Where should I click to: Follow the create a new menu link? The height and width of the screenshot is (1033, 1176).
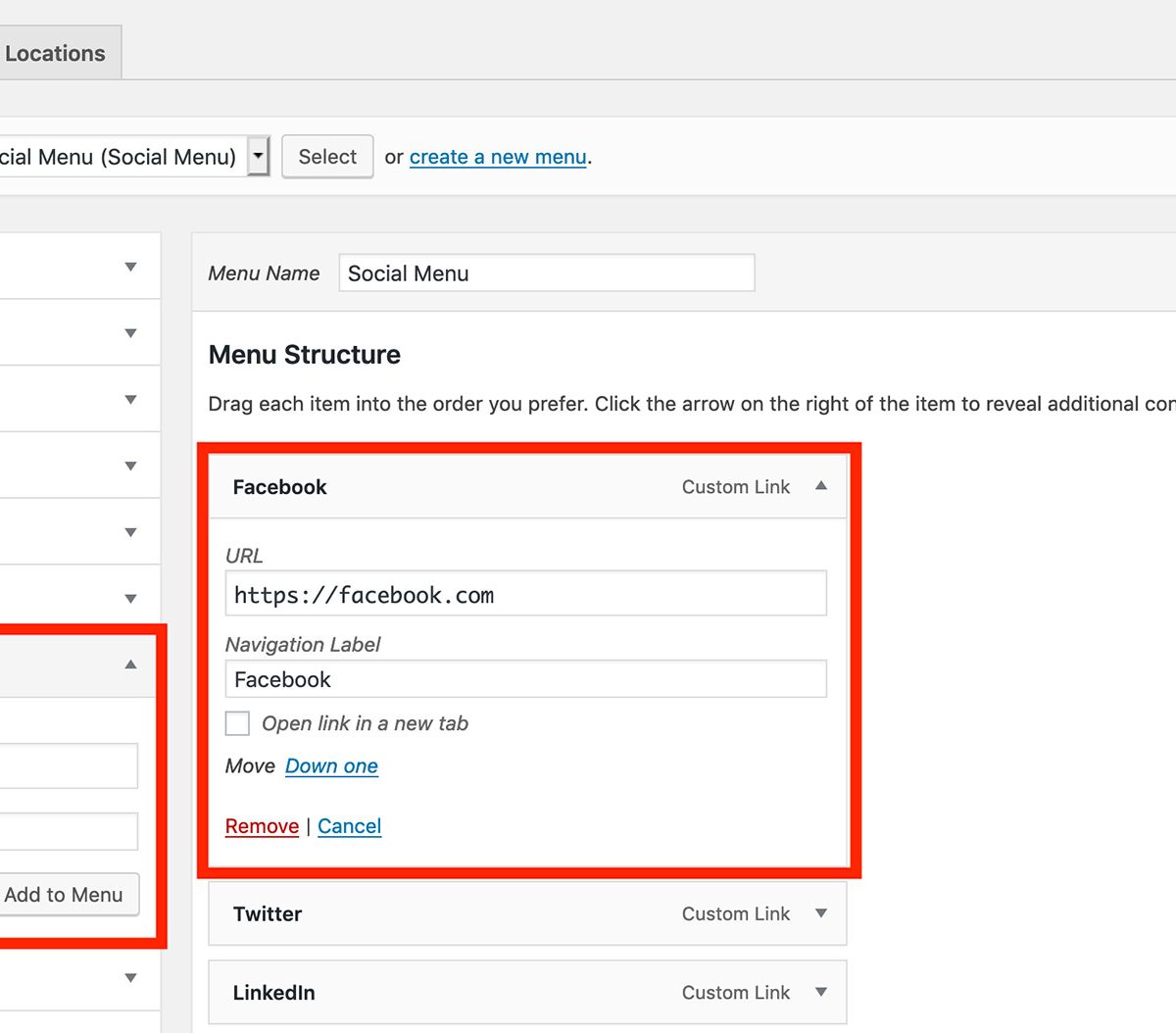coord(498,157)
